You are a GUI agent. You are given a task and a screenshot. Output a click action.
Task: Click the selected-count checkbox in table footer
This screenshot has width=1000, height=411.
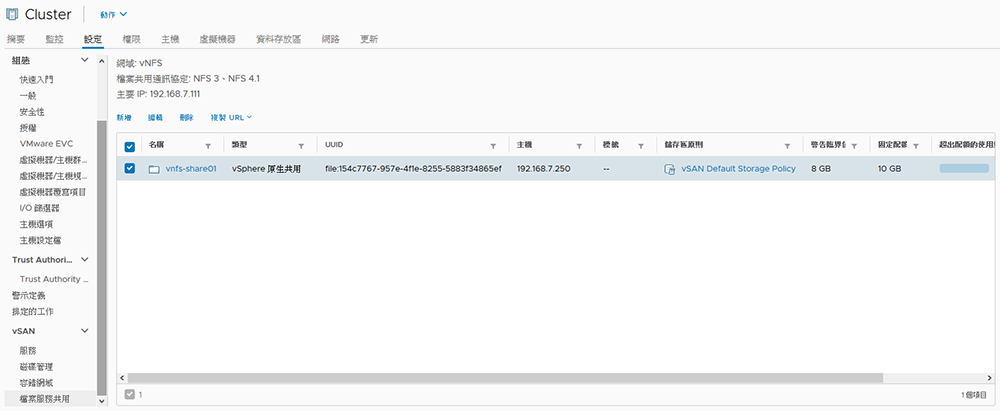point(130,394)
